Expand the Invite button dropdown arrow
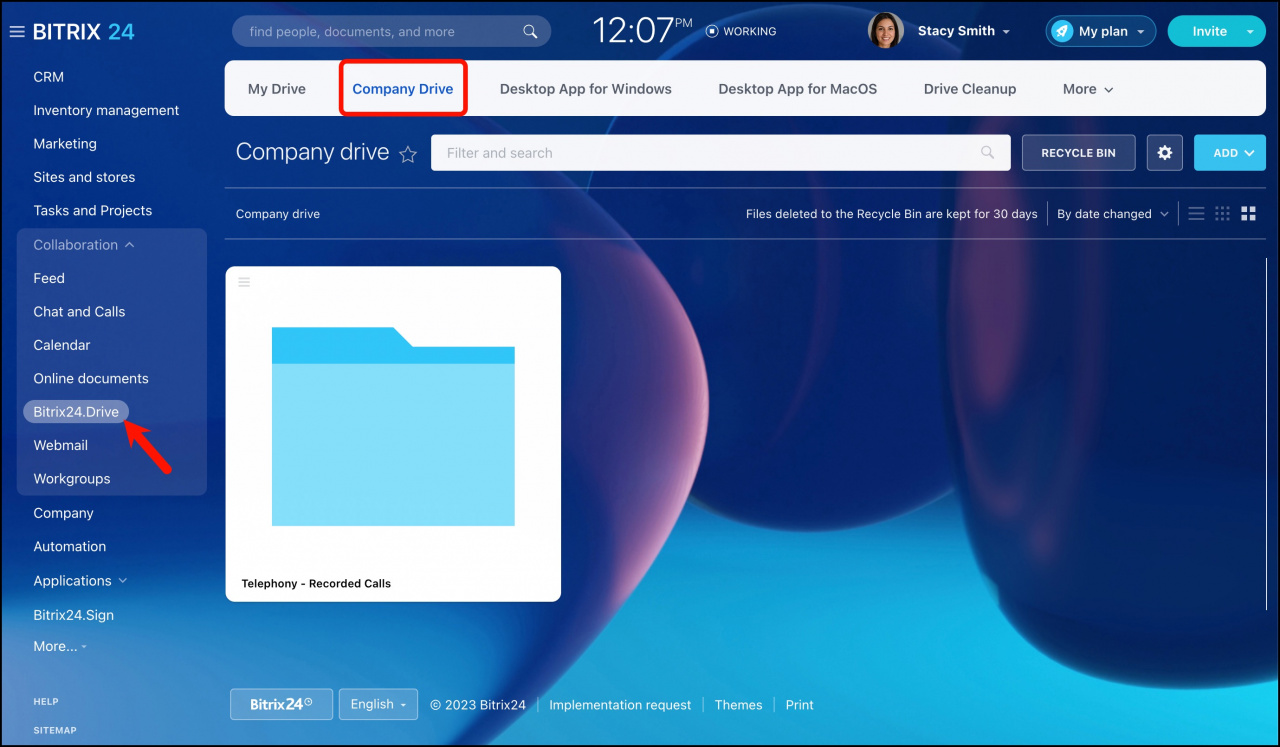 click(1250, 31)
